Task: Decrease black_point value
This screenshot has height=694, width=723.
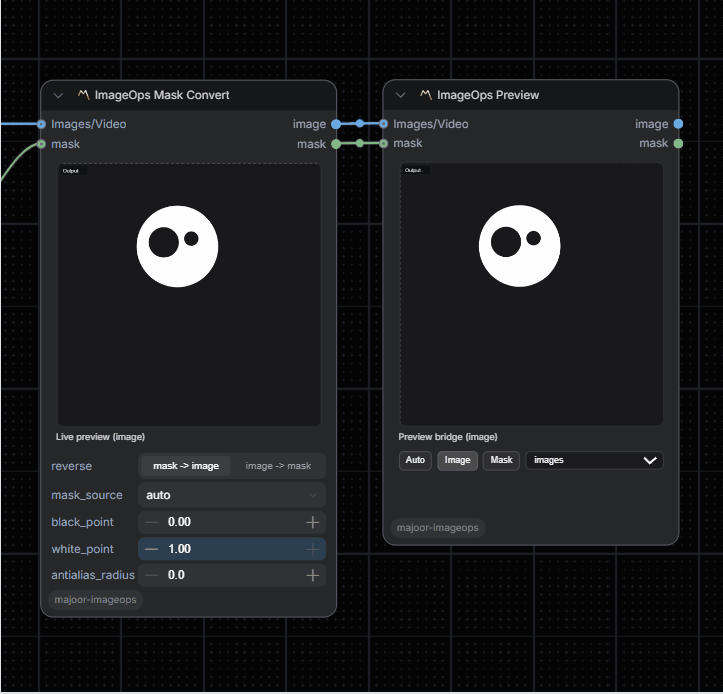Action: pyautogui.click(x=151, y=522)
